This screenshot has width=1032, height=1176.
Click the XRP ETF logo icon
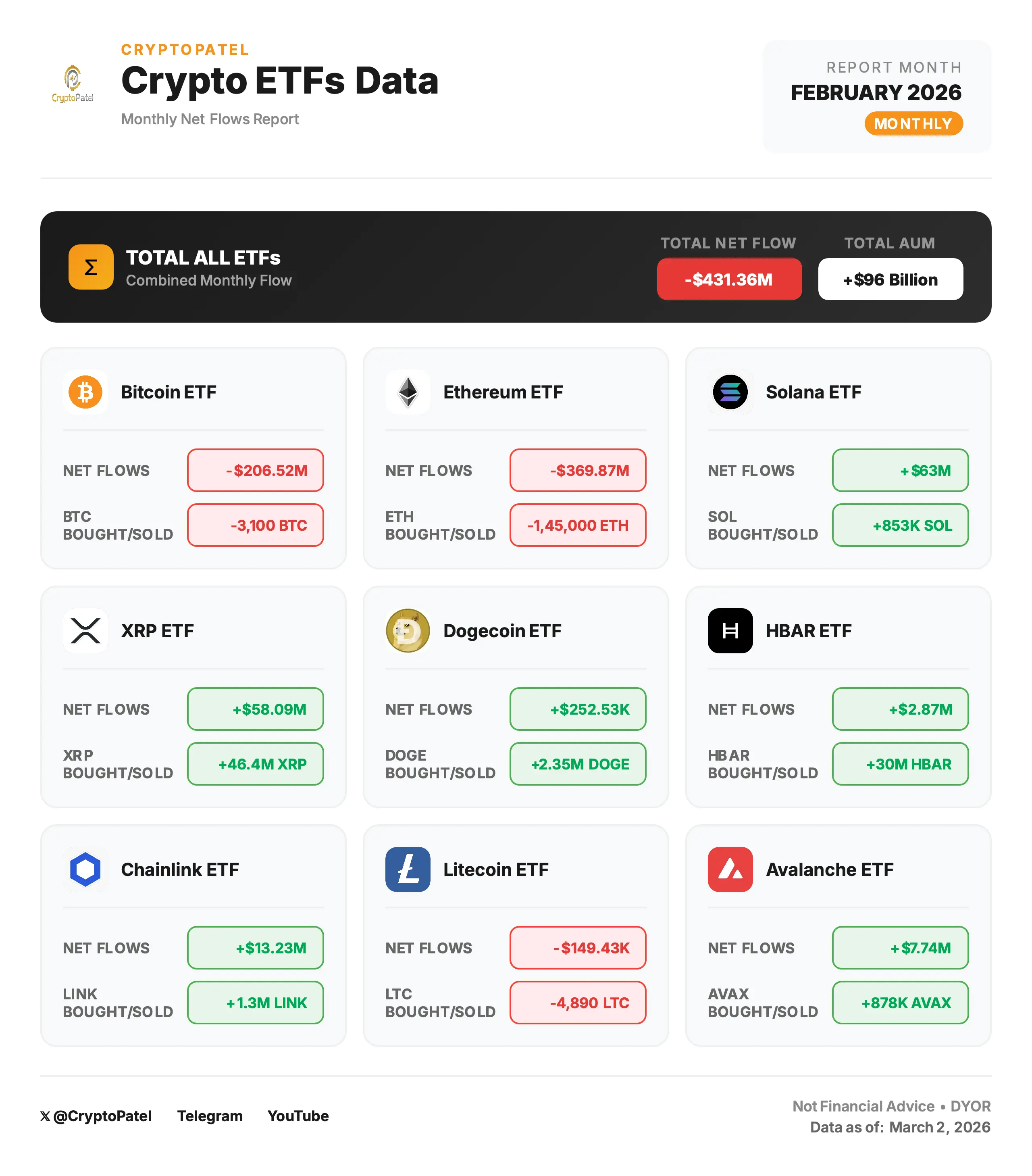[x=85, y=631]
